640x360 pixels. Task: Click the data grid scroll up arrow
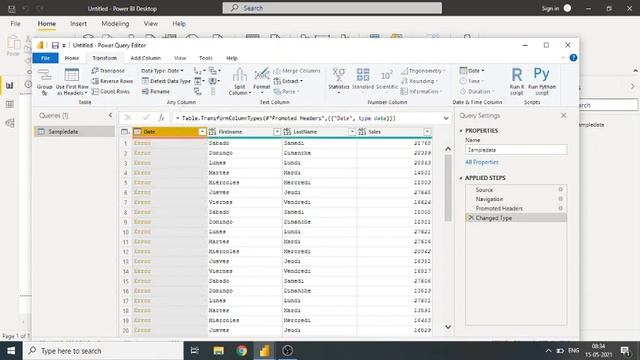click(x=448, y=149)
